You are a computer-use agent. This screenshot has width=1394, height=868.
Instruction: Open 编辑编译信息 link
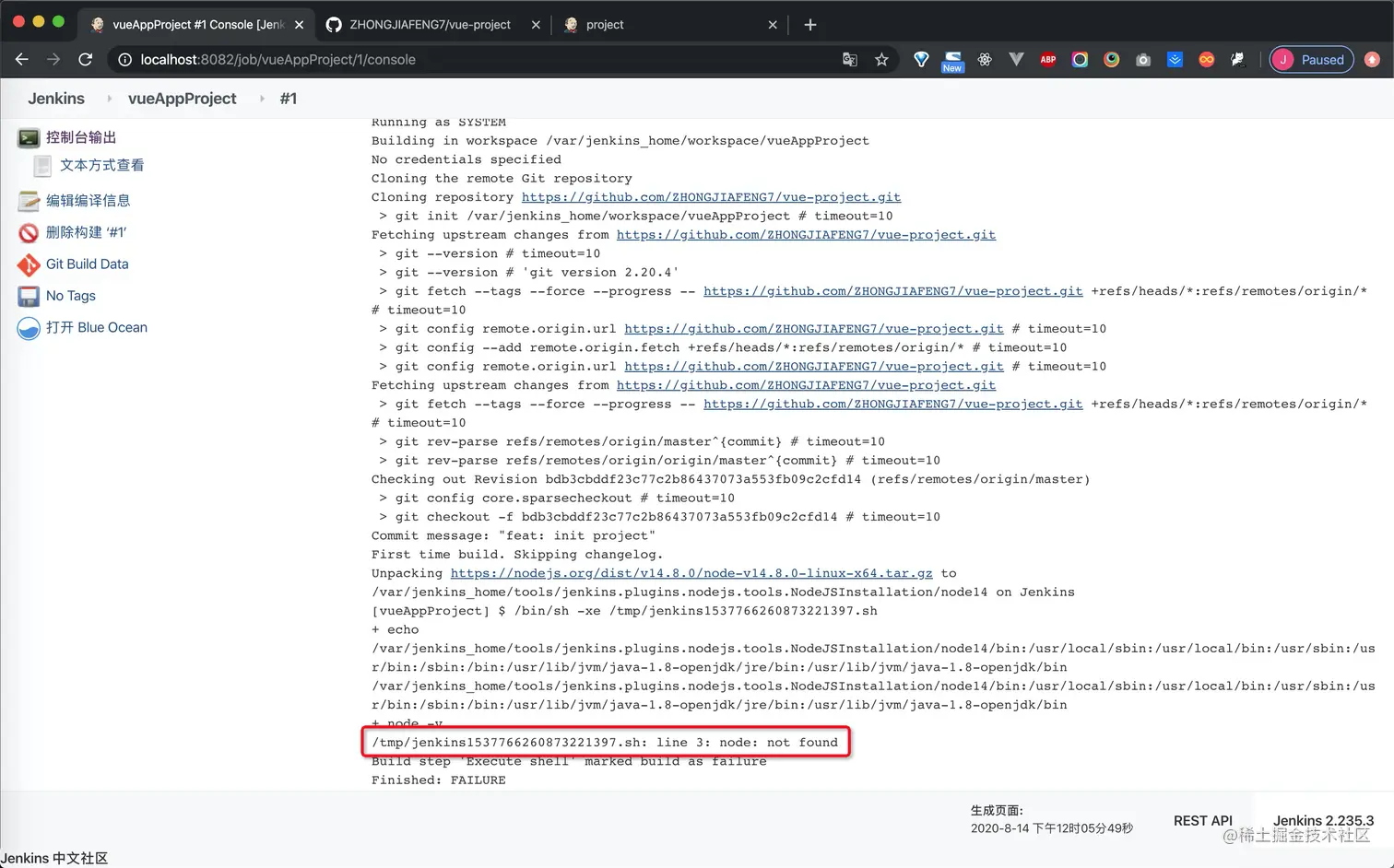(88, 201)
